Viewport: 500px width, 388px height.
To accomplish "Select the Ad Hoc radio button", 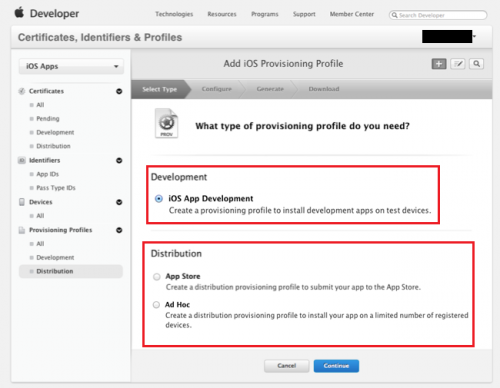I will [156, 305].
